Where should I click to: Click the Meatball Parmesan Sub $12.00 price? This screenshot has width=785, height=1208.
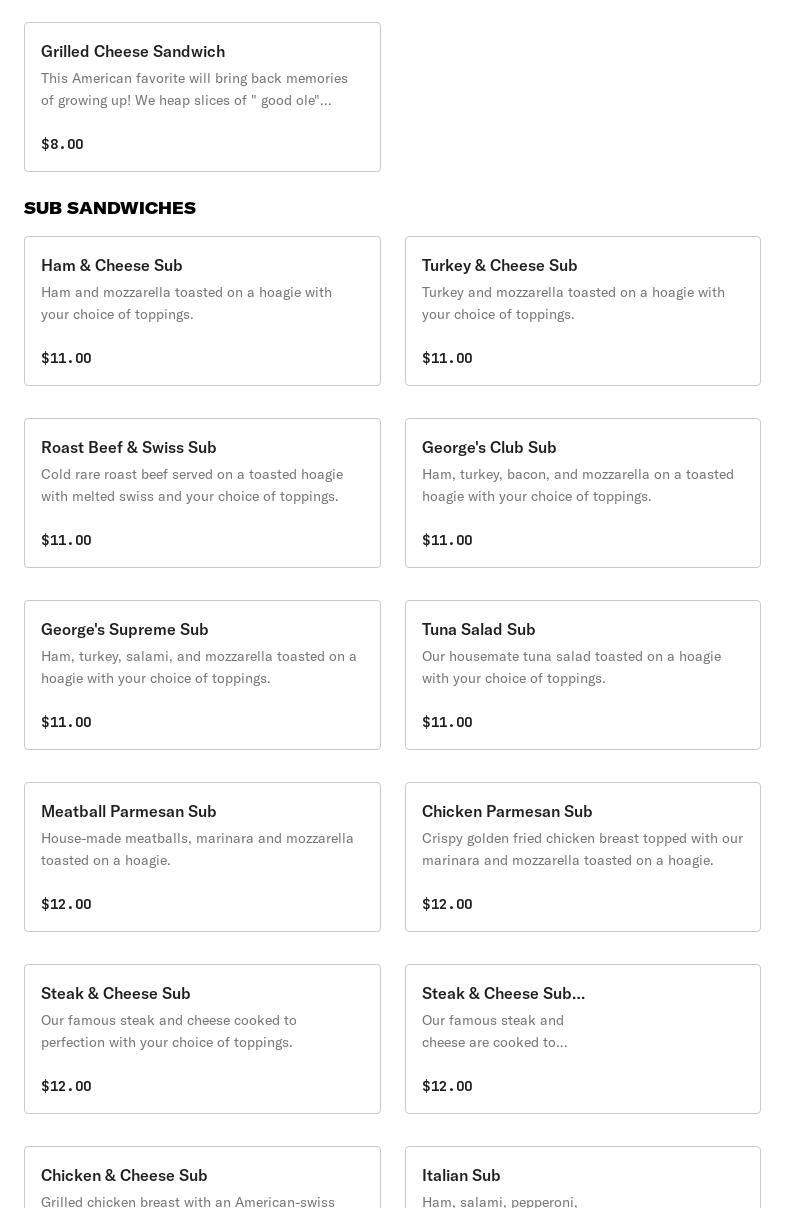point(66,904)
